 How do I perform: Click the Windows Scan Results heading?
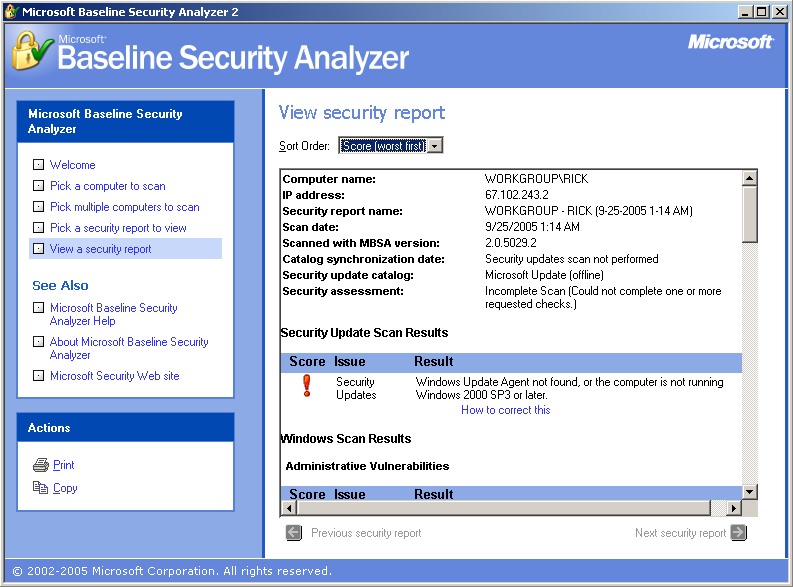pyautogui.click(x=346, y=438)
